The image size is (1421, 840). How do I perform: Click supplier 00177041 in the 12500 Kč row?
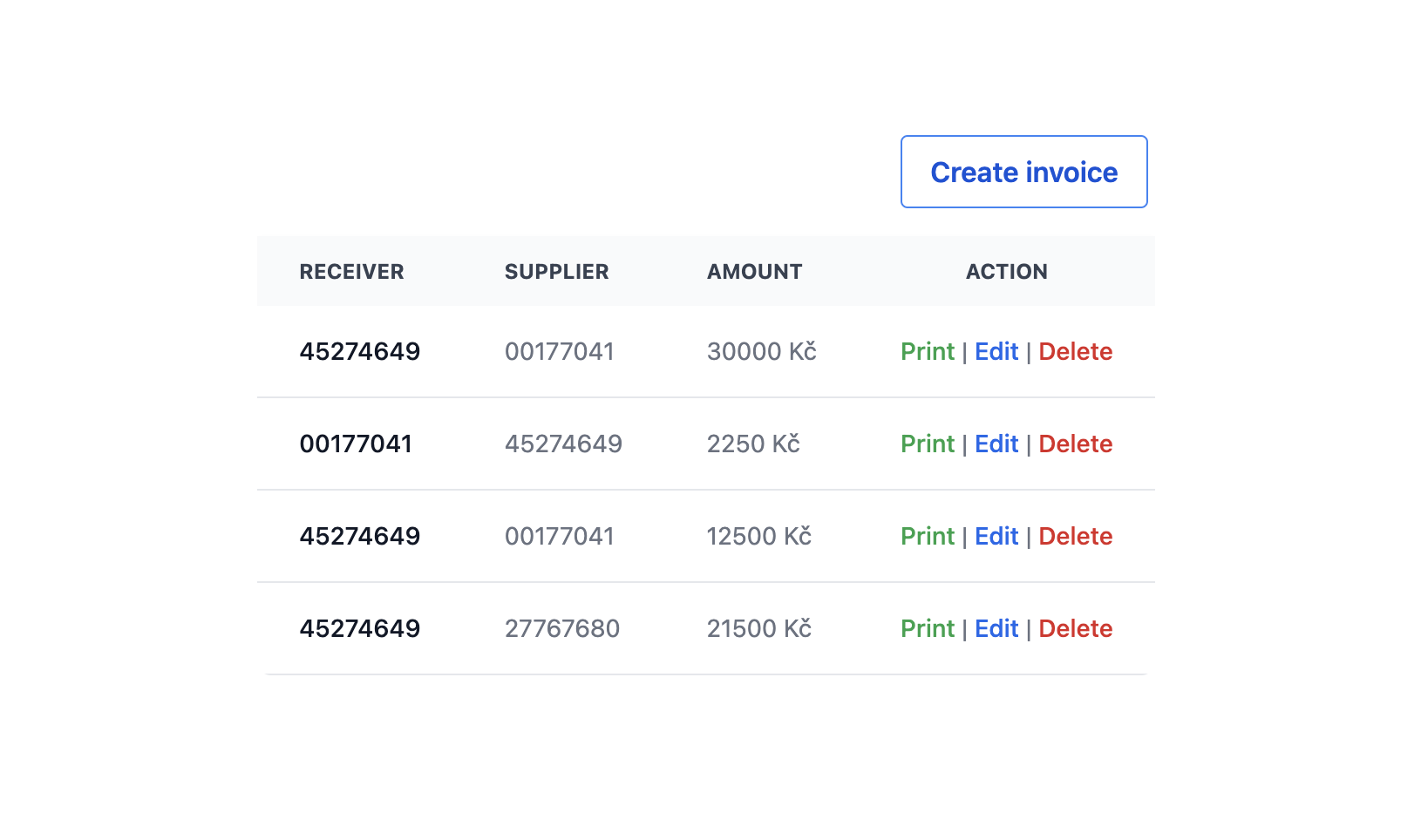560,536
